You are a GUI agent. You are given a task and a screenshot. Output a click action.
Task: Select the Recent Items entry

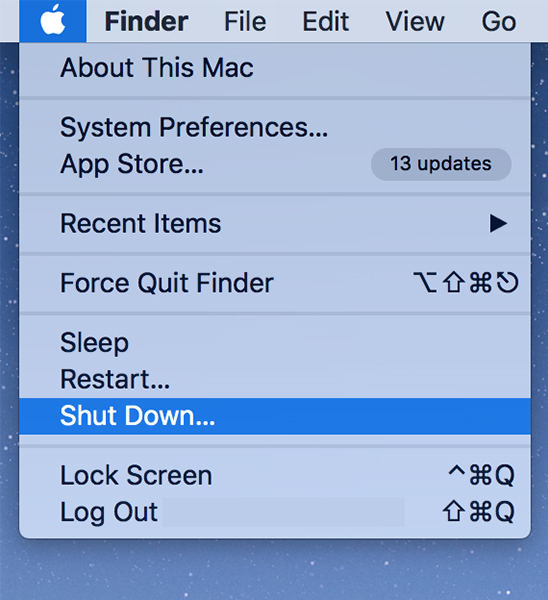(x=275, y=223)
